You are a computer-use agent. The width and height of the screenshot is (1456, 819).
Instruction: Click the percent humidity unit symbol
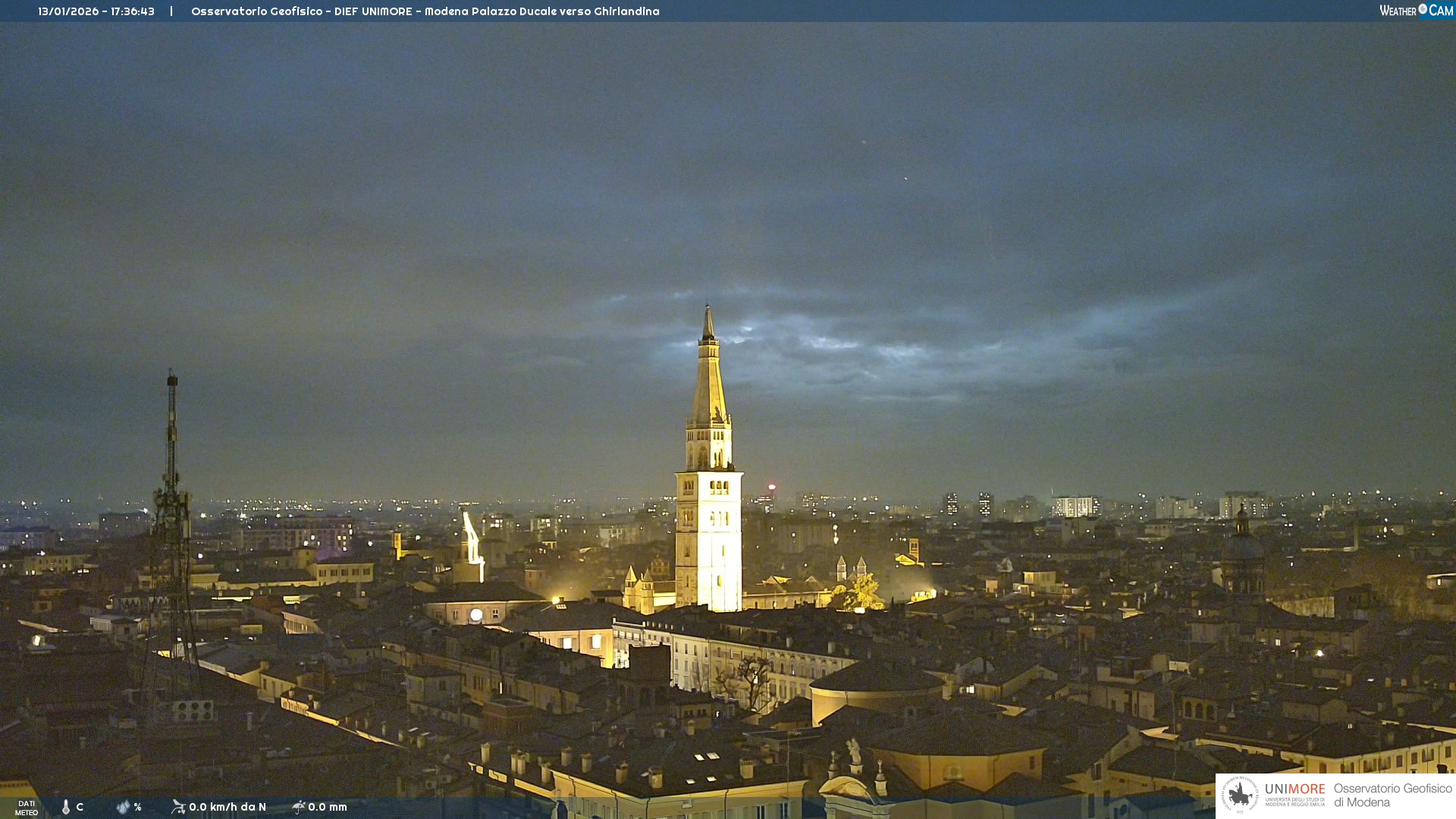(137, 807)
